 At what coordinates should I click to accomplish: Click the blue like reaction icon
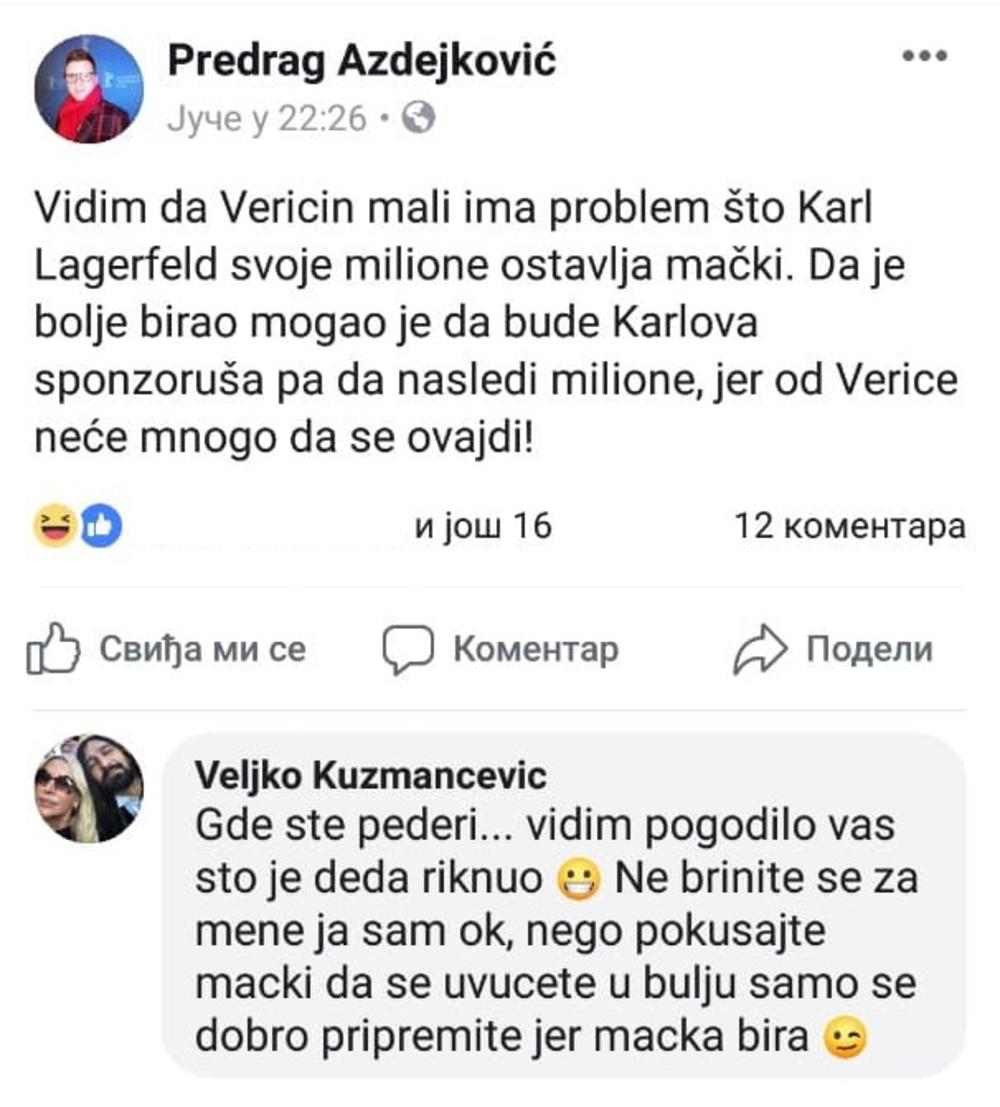point(100,525)
